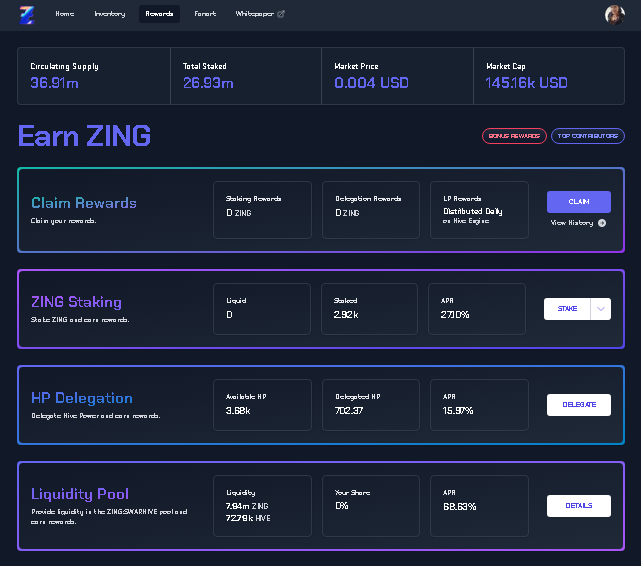Screen dimensions: 641x566
Task: Click the Available HP 3.68k value
Action: pos(238,411)
